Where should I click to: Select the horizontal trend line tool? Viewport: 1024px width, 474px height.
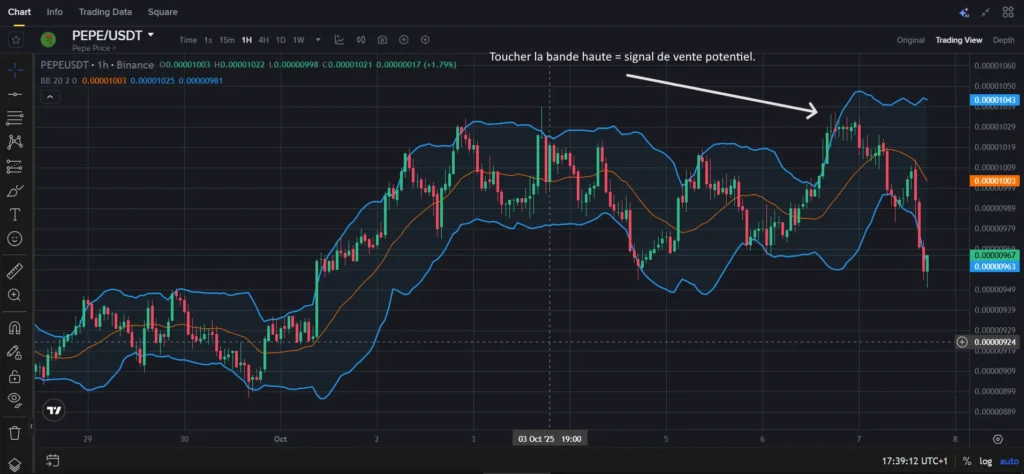pyautogui.click(x=14, y=94)
